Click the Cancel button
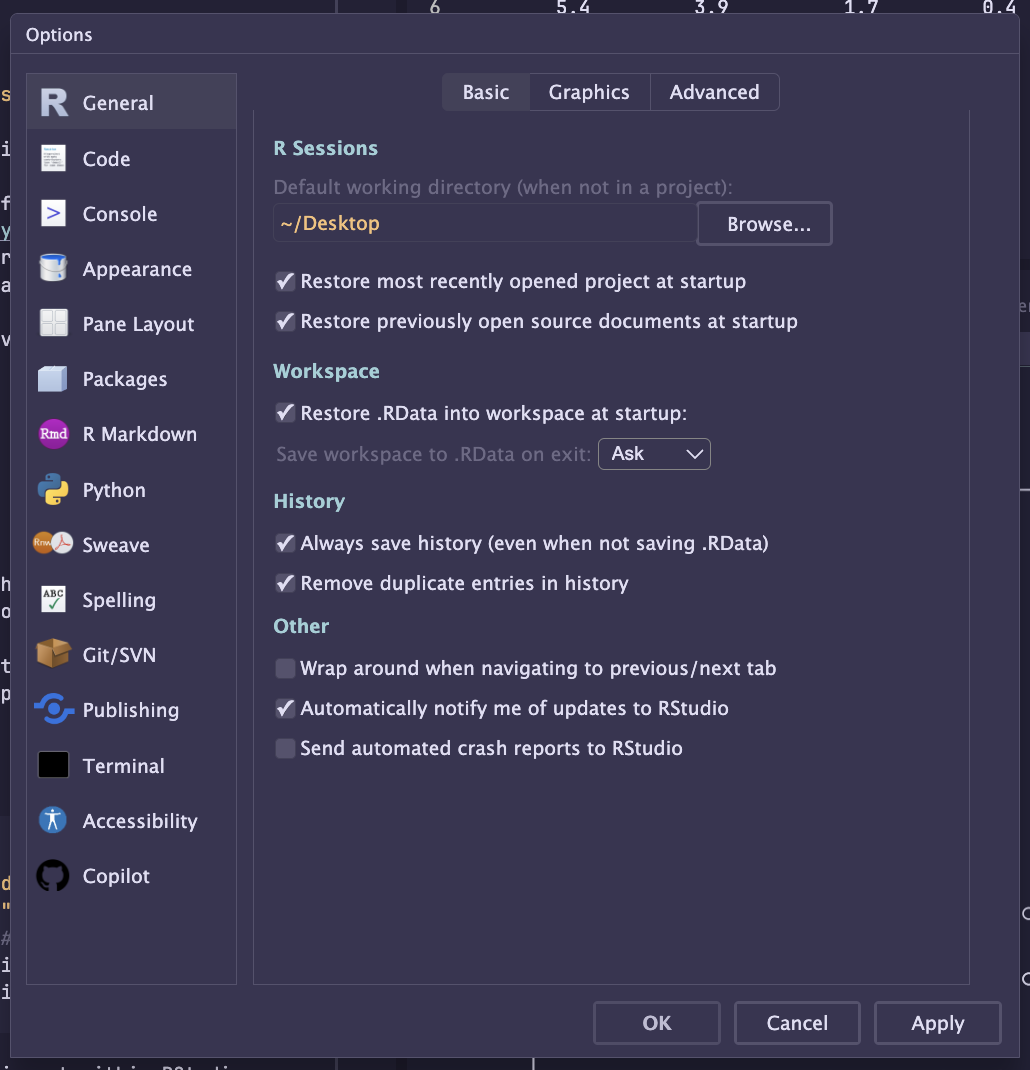Image resolution: width=1030 pixels, height=1070 pixels. click(x=797, y=1023)
